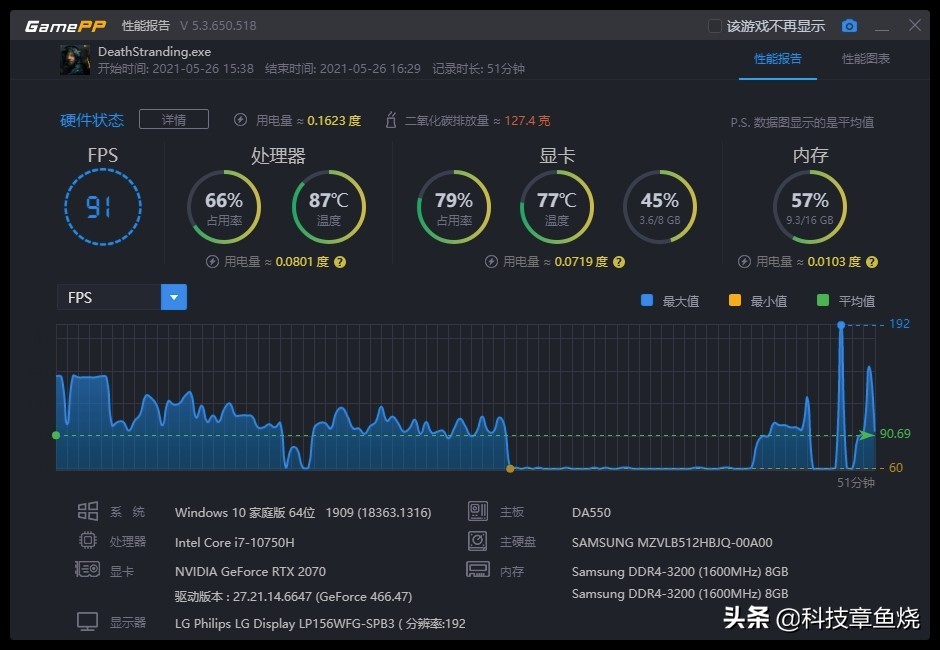Click the 显示器 monitor icon
Image resolution: width=940 pixels, height=650 pixels.
pyautogui.click(x=89, y=622)
